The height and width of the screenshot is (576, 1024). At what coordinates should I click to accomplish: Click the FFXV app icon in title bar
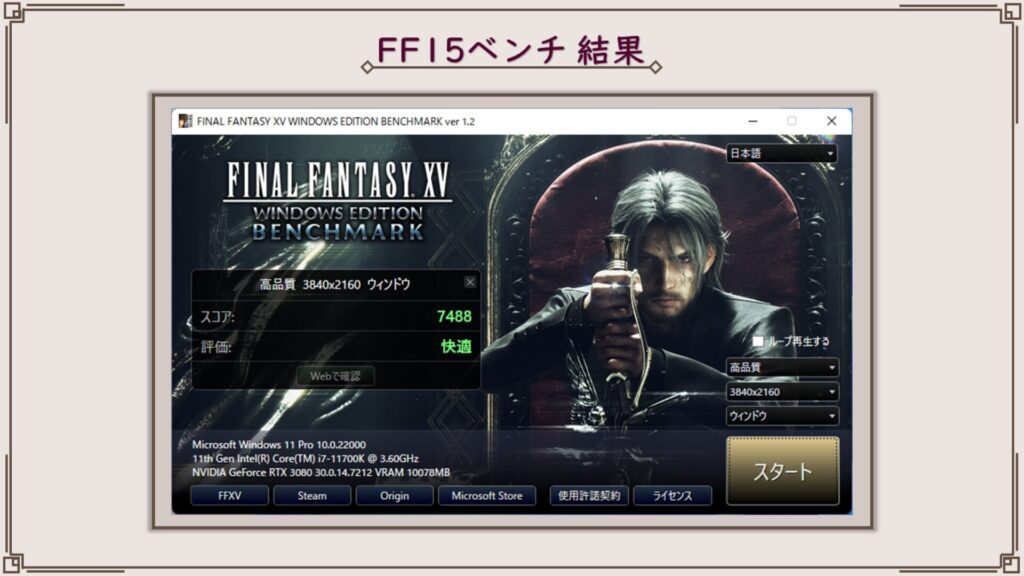(185, 121)
